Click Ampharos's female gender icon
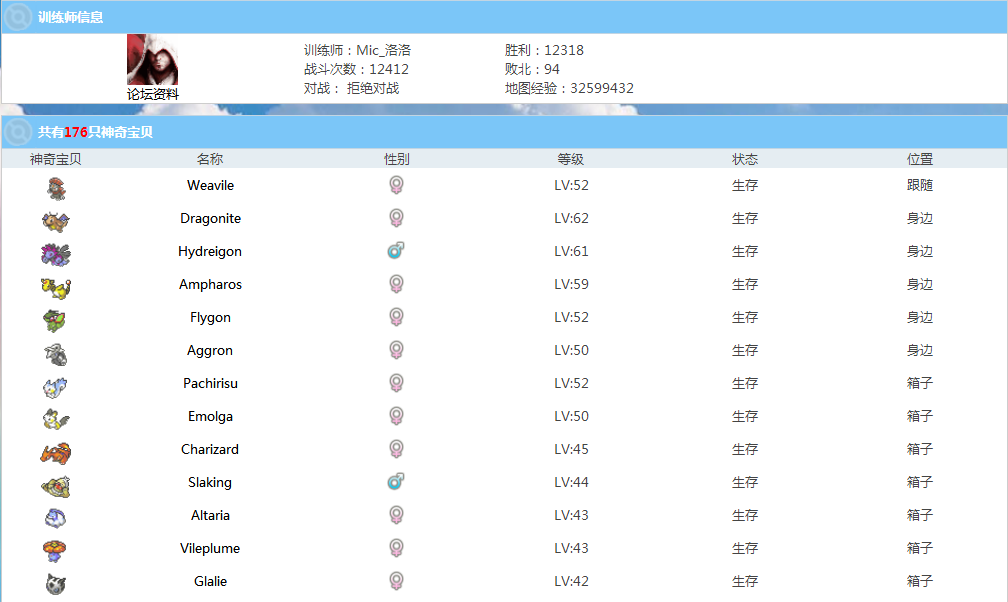The image size is (1008, 602). click(397, 284)
